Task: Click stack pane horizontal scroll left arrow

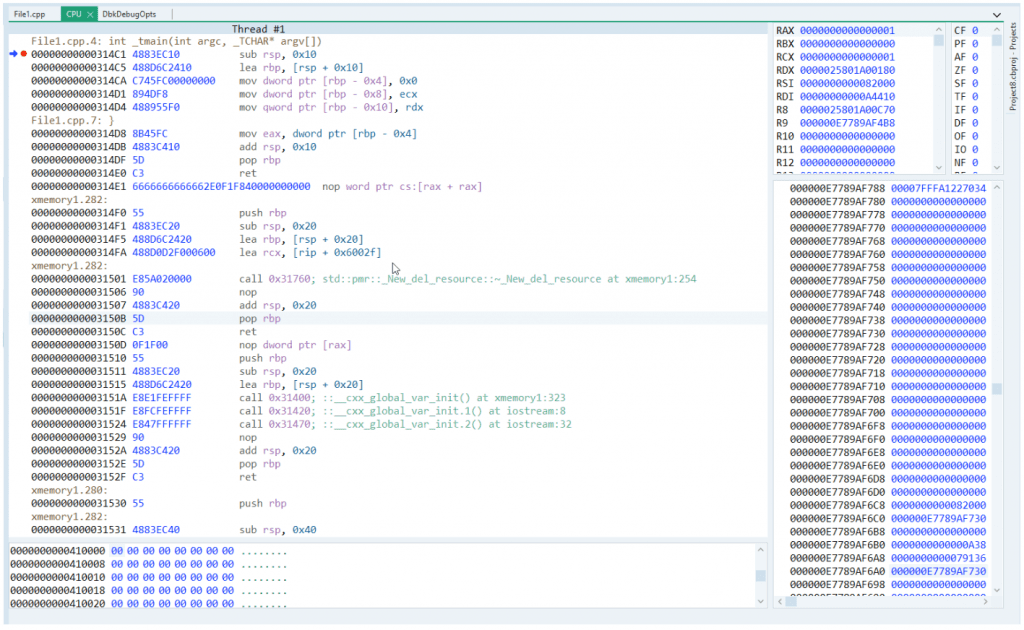Action: (780, 601)
